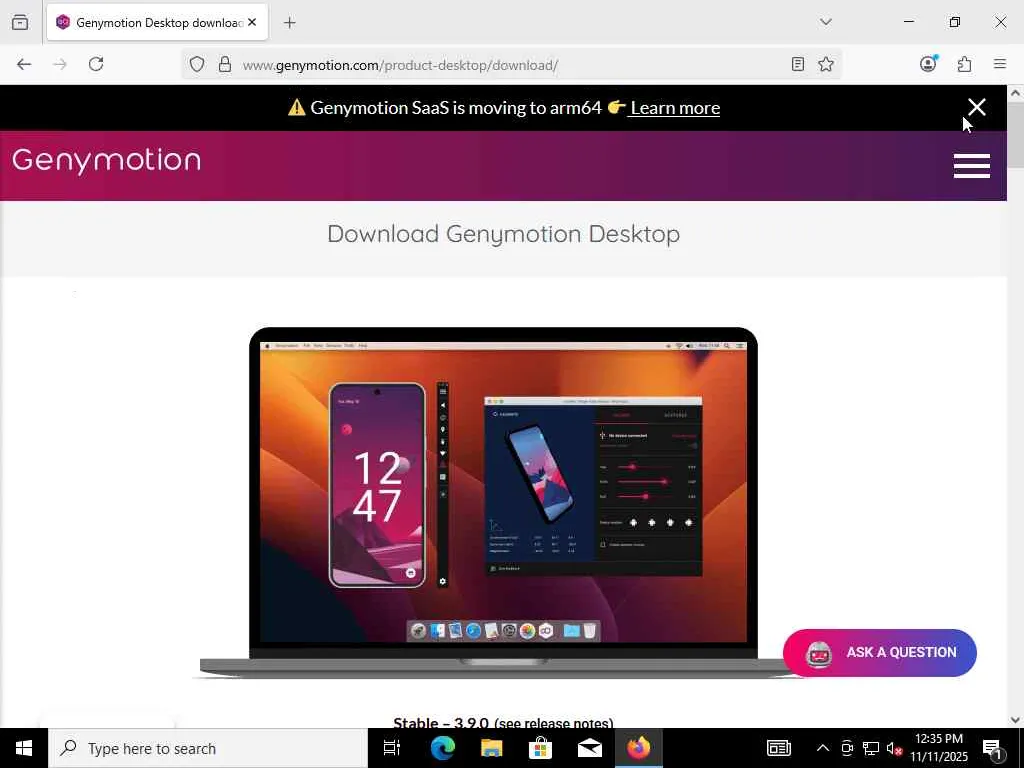Toggle reader view for this page
The width and height of the screenshot is (1024, 768).
click(x=797, y=64)
